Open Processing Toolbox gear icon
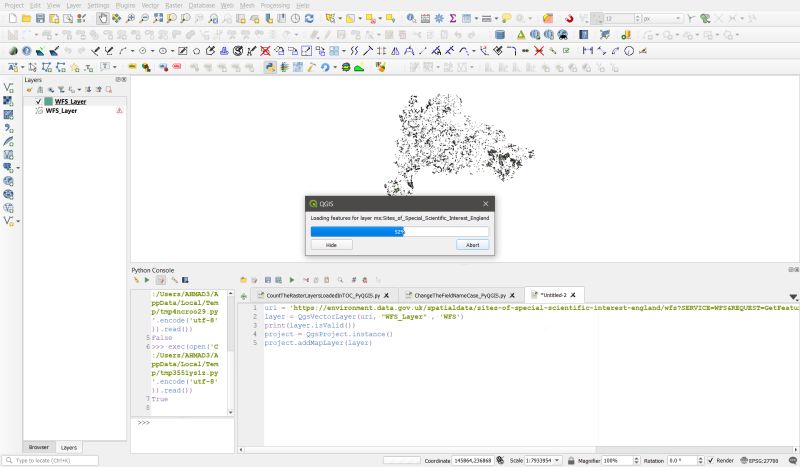The height and width of the screenshot is (467, 800). coord(439,18)
